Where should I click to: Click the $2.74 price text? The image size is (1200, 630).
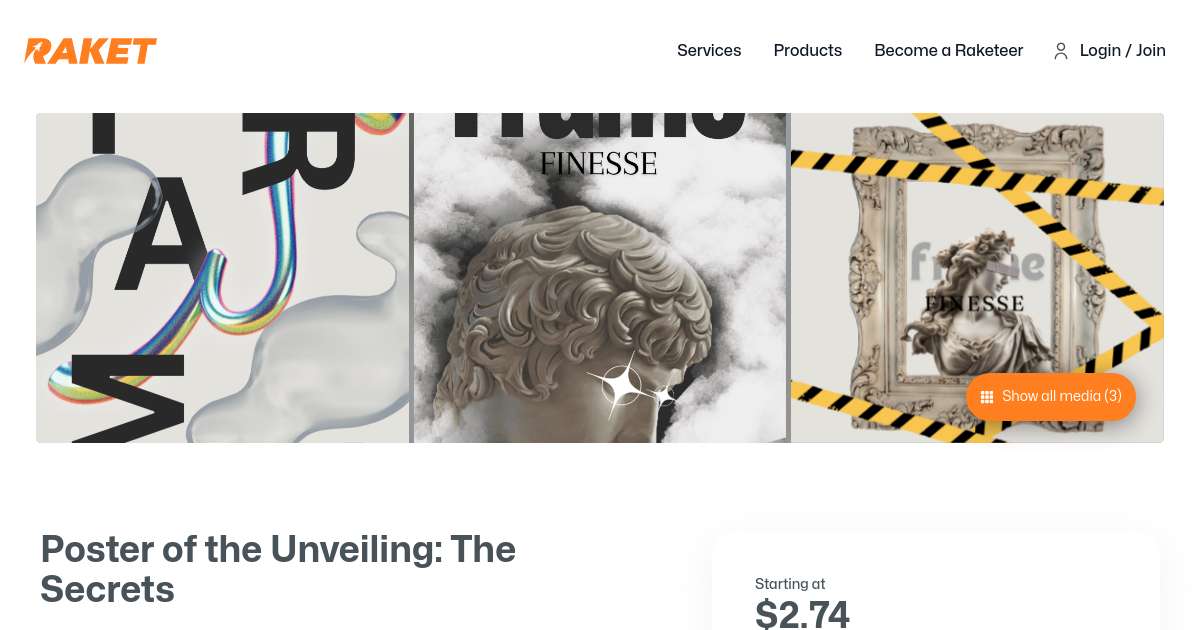(x=802, y=614)
